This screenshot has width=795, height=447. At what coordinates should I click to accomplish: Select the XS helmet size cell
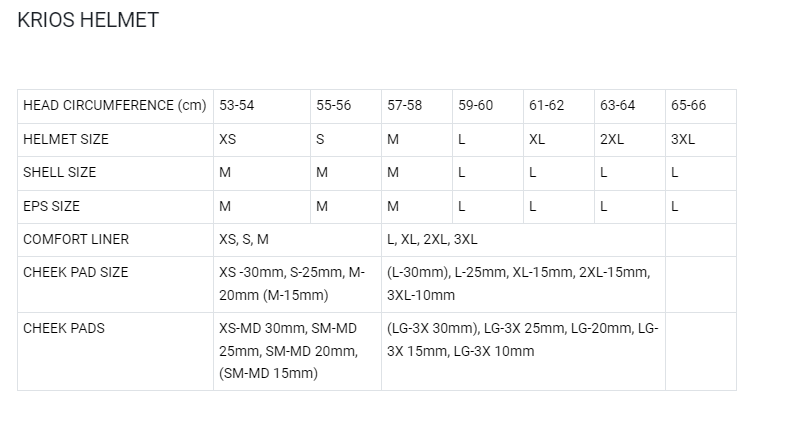(227, 139)
